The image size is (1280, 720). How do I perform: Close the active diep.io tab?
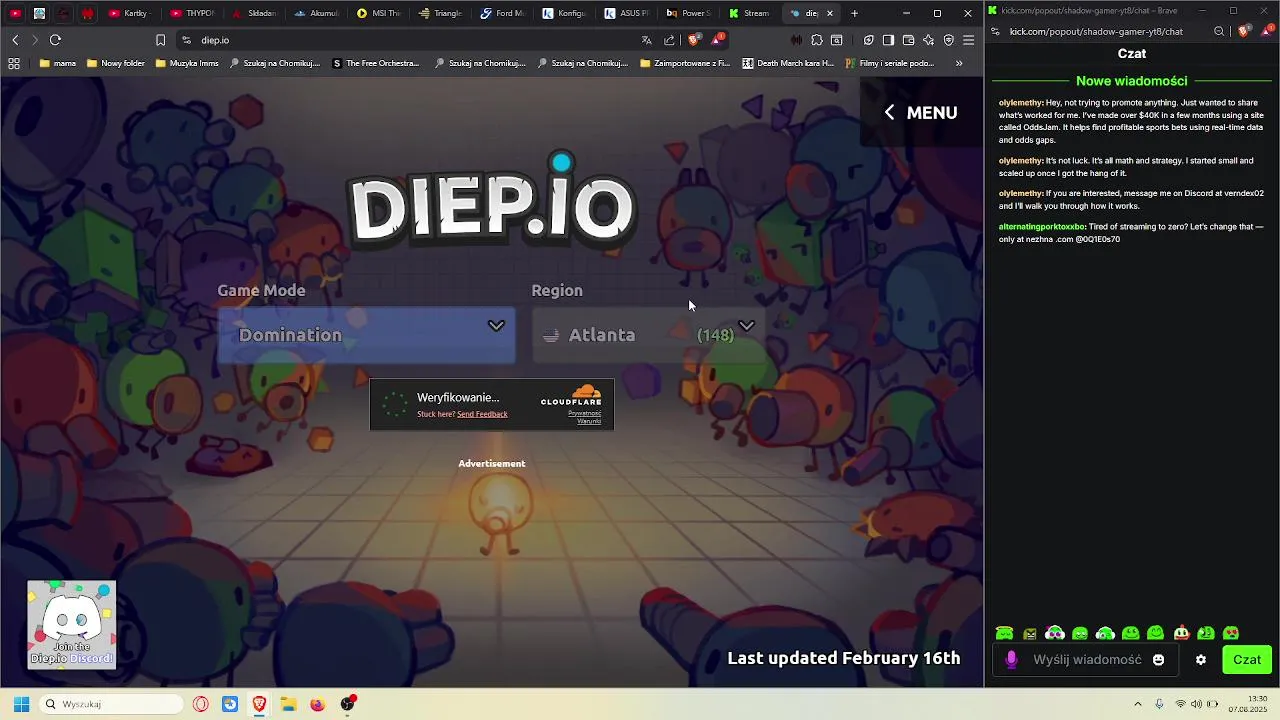829,13
